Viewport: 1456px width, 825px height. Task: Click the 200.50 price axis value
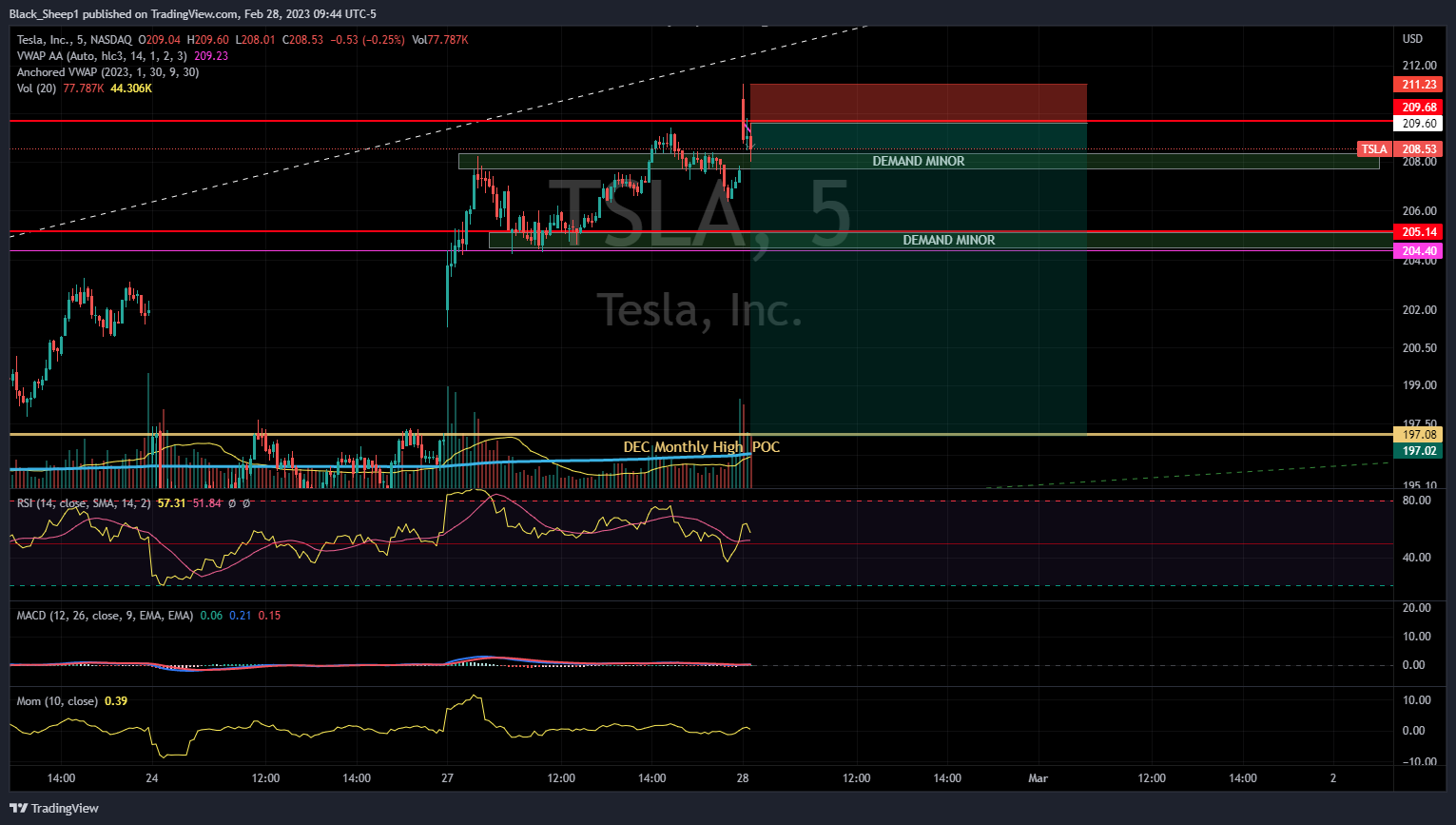(1419, 348)
